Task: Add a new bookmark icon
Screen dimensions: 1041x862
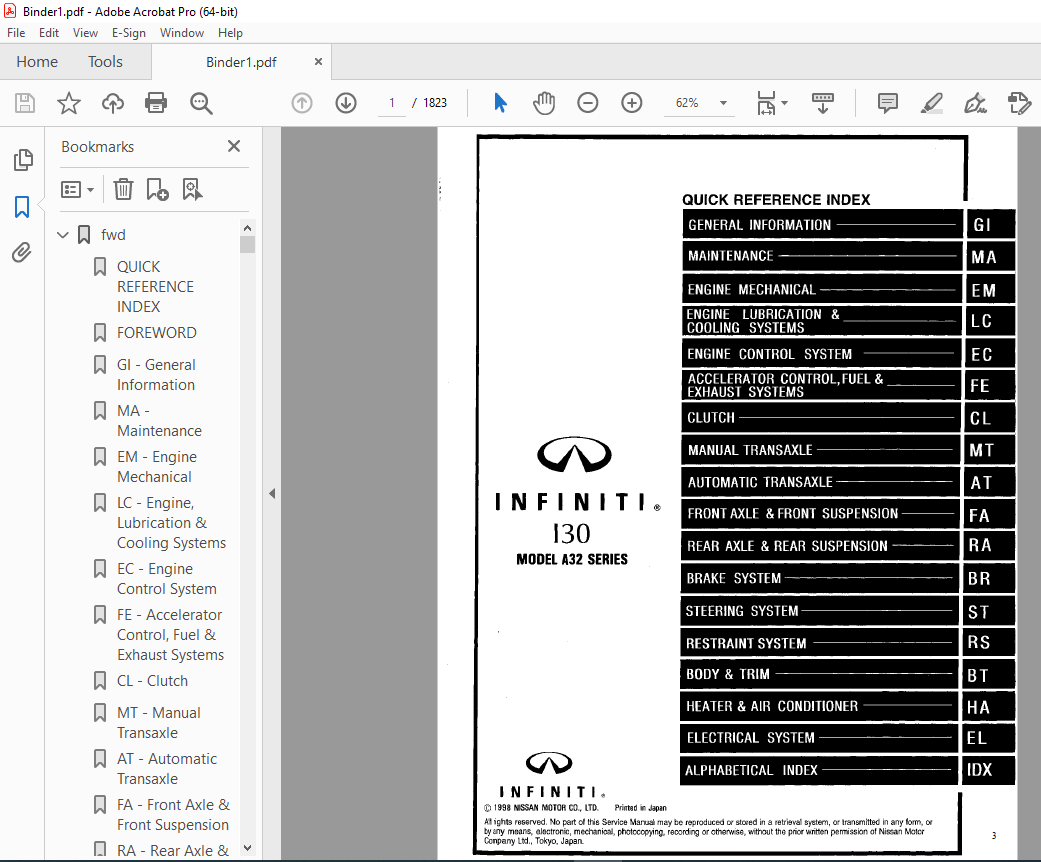Action: coord(157,190)
